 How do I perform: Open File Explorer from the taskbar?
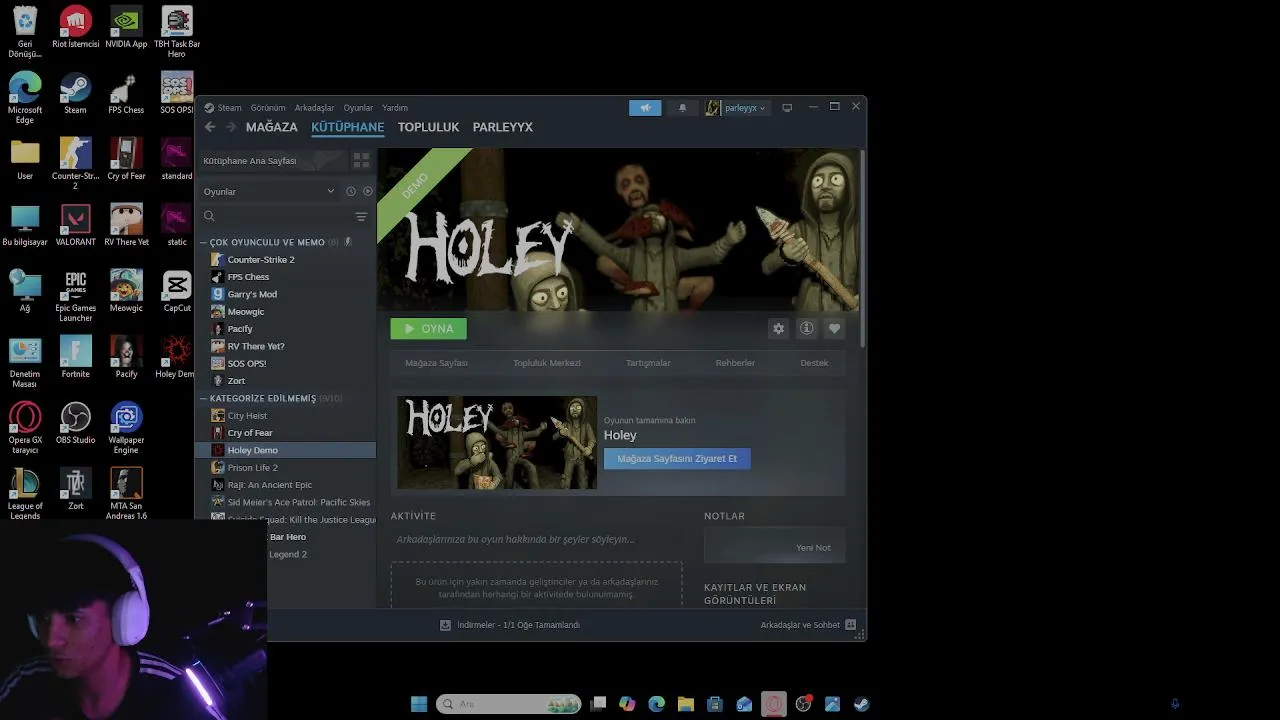click(x=685, y=704)
